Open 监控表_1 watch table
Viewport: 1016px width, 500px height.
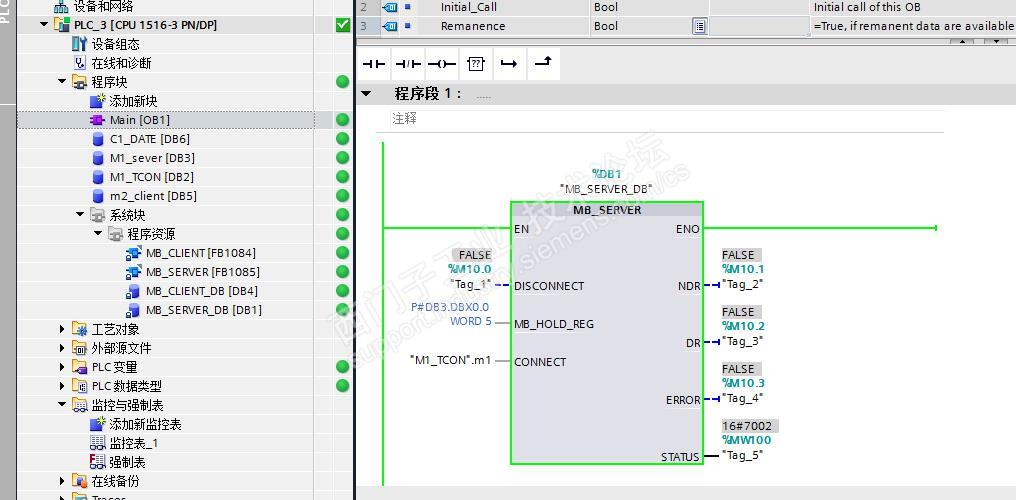(133, 444)
